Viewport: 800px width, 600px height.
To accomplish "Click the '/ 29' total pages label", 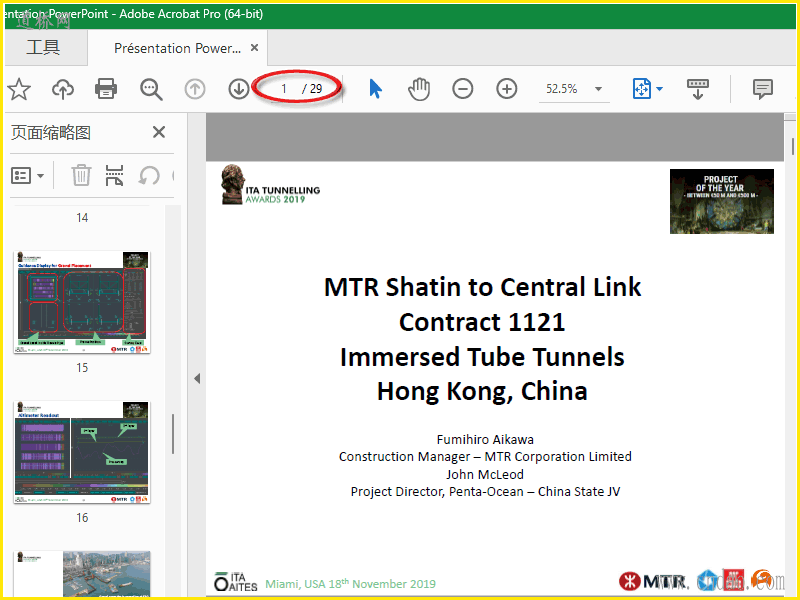I will [x=312, y=89].
